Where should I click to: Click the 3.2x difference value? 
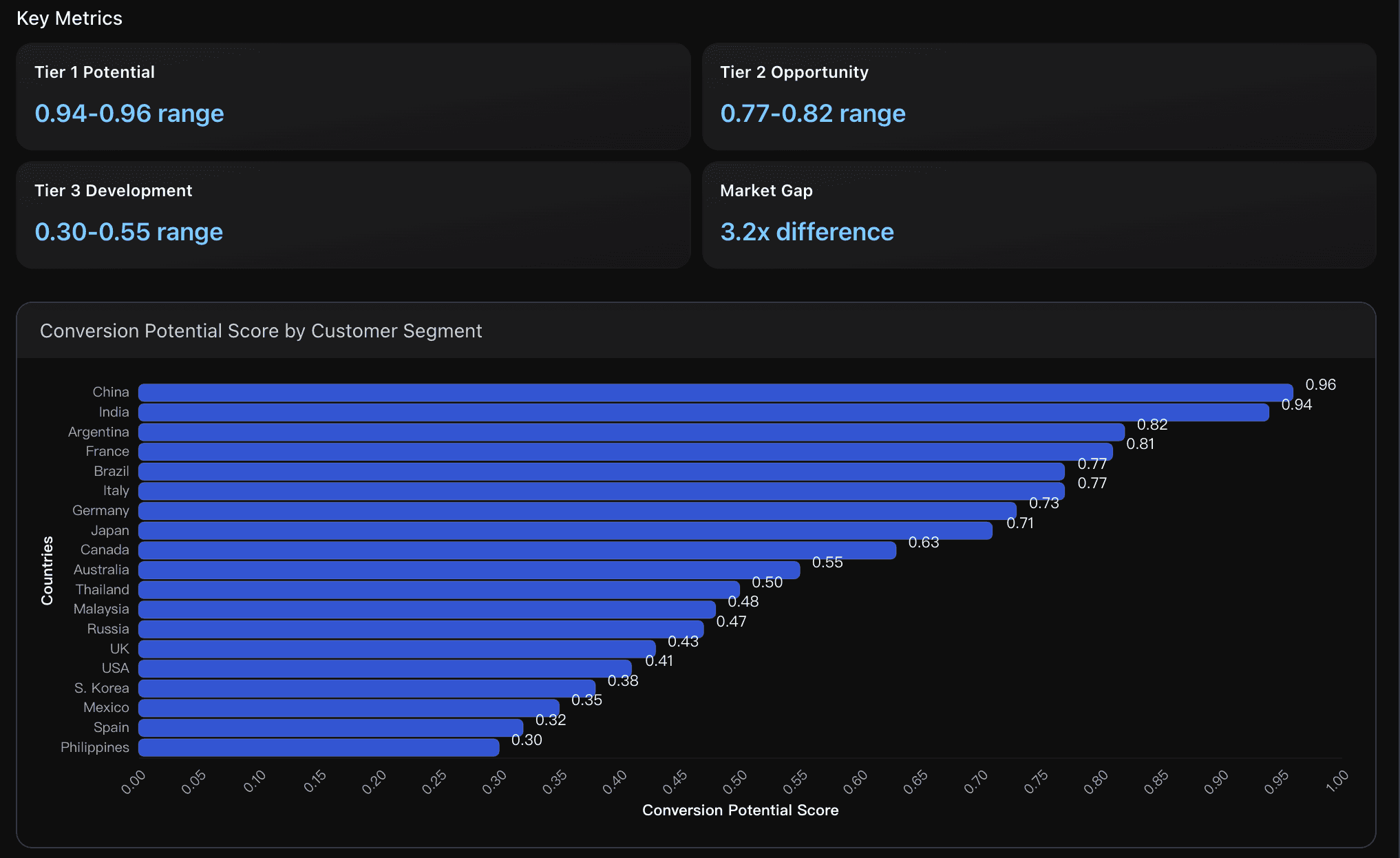tap(806, 231)
